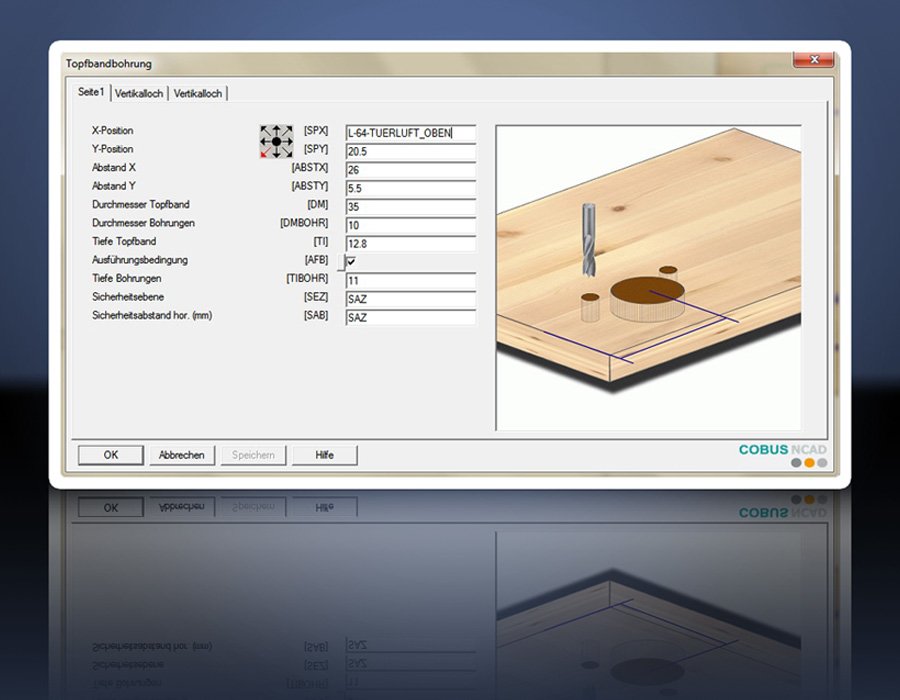Click the drilling preview illustration
Screen dimensions: 900x700
click(x=648, y=278)
